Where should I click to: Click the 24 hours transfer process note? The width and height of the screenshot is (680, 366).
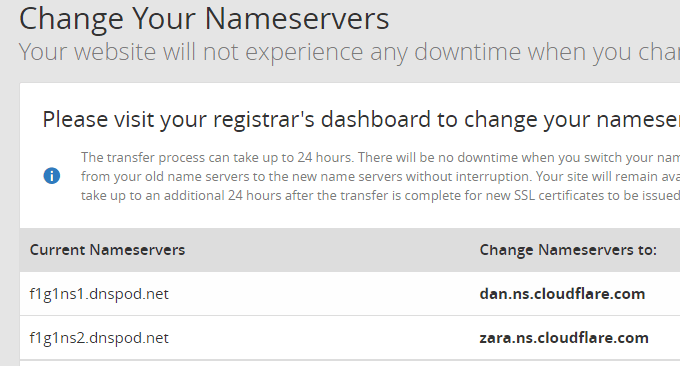click(380, 157)
